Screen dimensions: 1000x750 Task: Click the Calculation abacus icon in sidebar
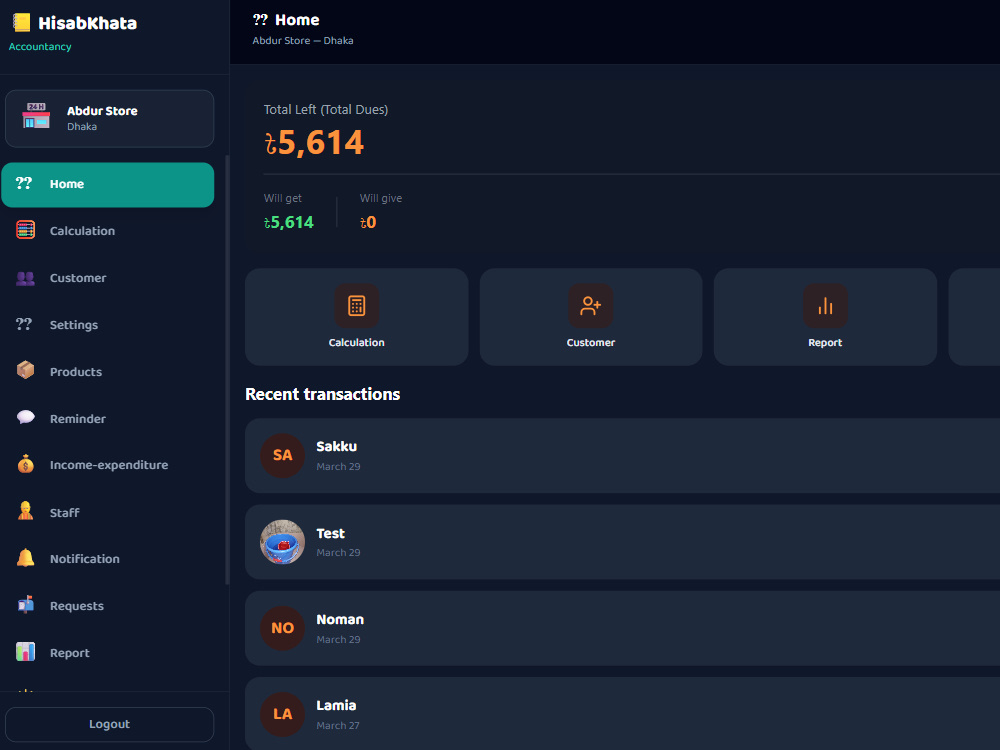tap(26, 230)
